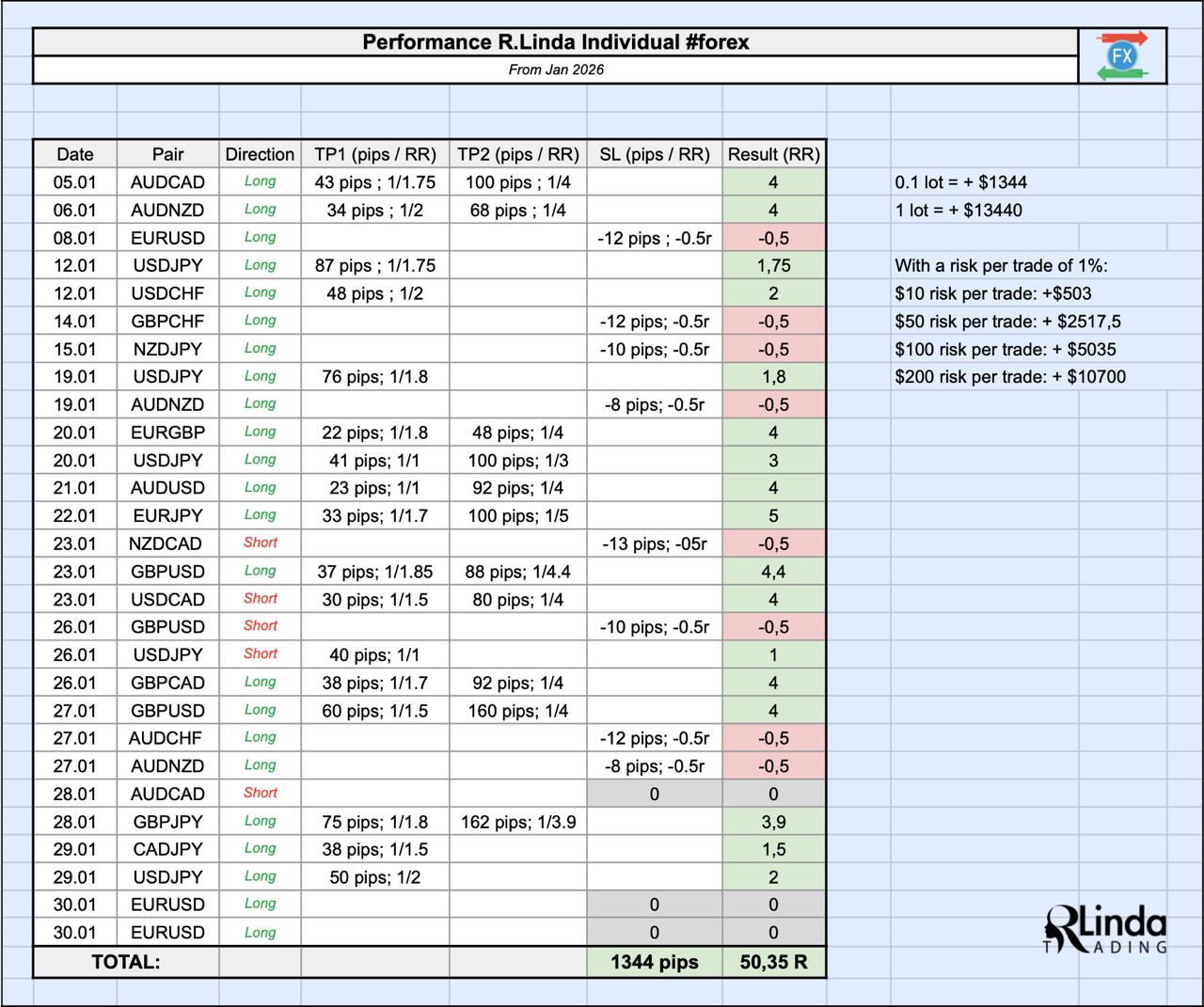The width and height of the screenshot is (1204, 1007).
Task: Select the NZDCAD pair cell
Action: (x=167, y=543)
